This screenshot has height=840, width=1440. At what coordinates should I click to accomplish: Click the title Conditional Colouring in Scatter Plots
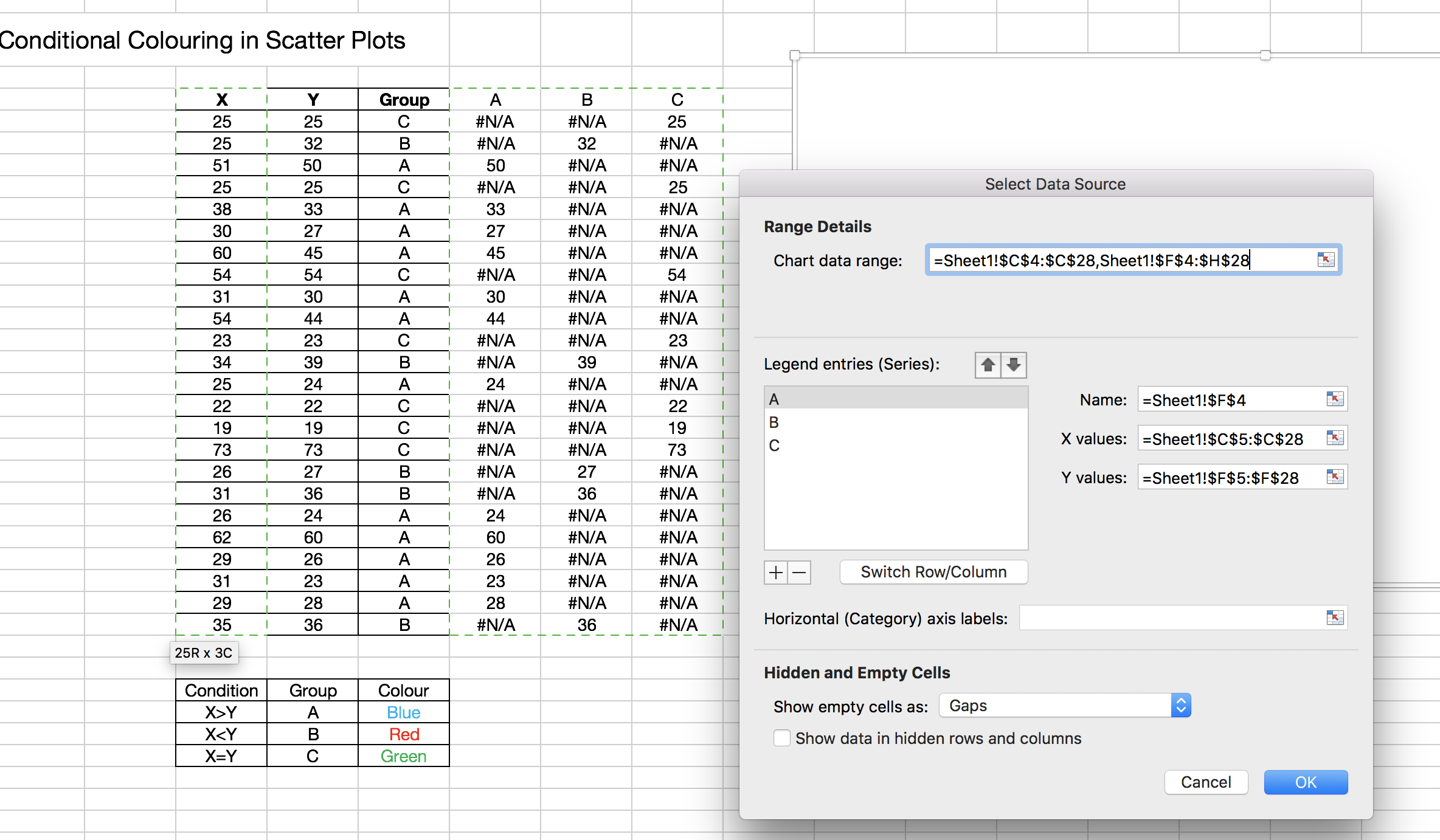pos(202,41)
